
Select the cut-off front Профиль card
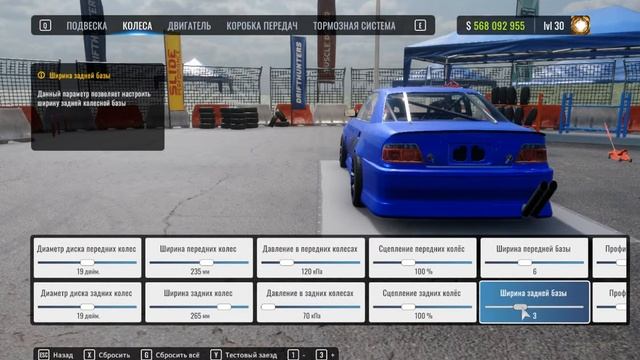(x=609, y=258)
